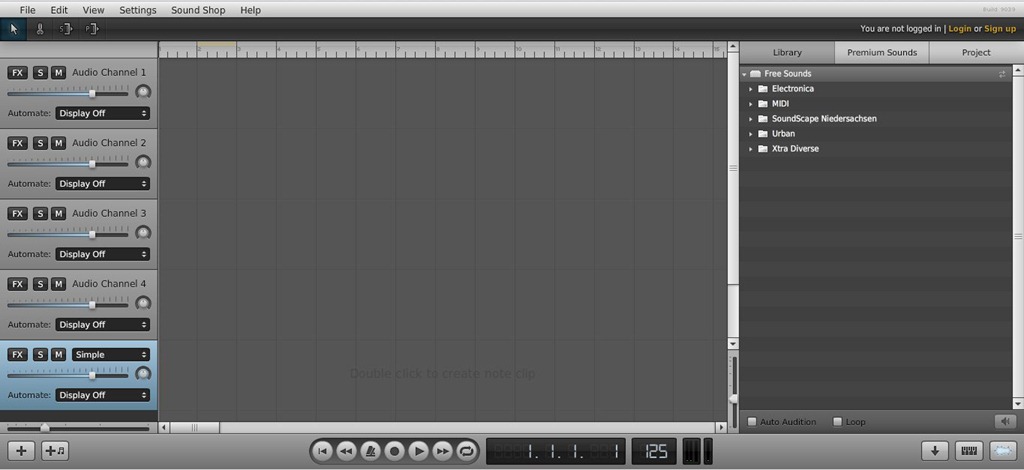This screenshot has height=470, width=1024.
Task: Play the song
Action: click(x=419, y=451)
